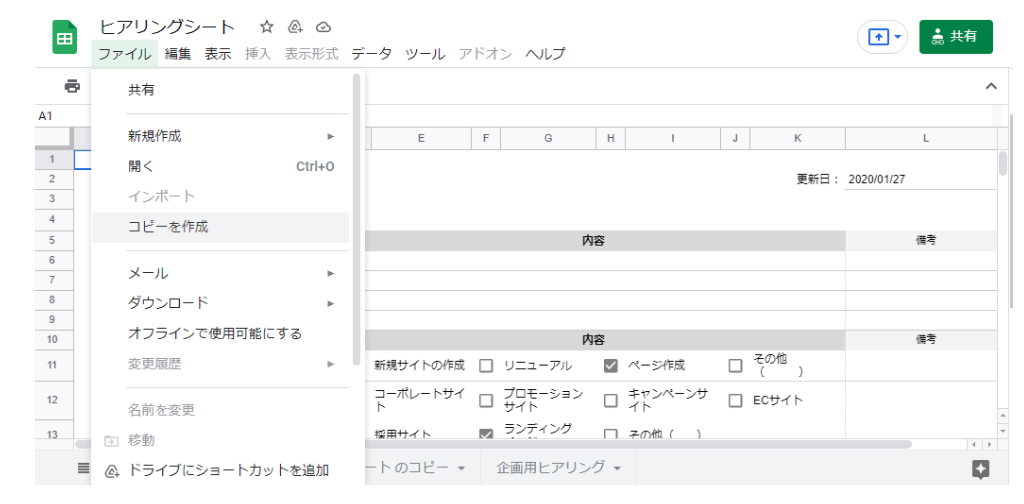The height and width of the screenshot is (504, 1024).
Task: Click the file menu vertical scrollbar
Action: [x=357, y=219]
